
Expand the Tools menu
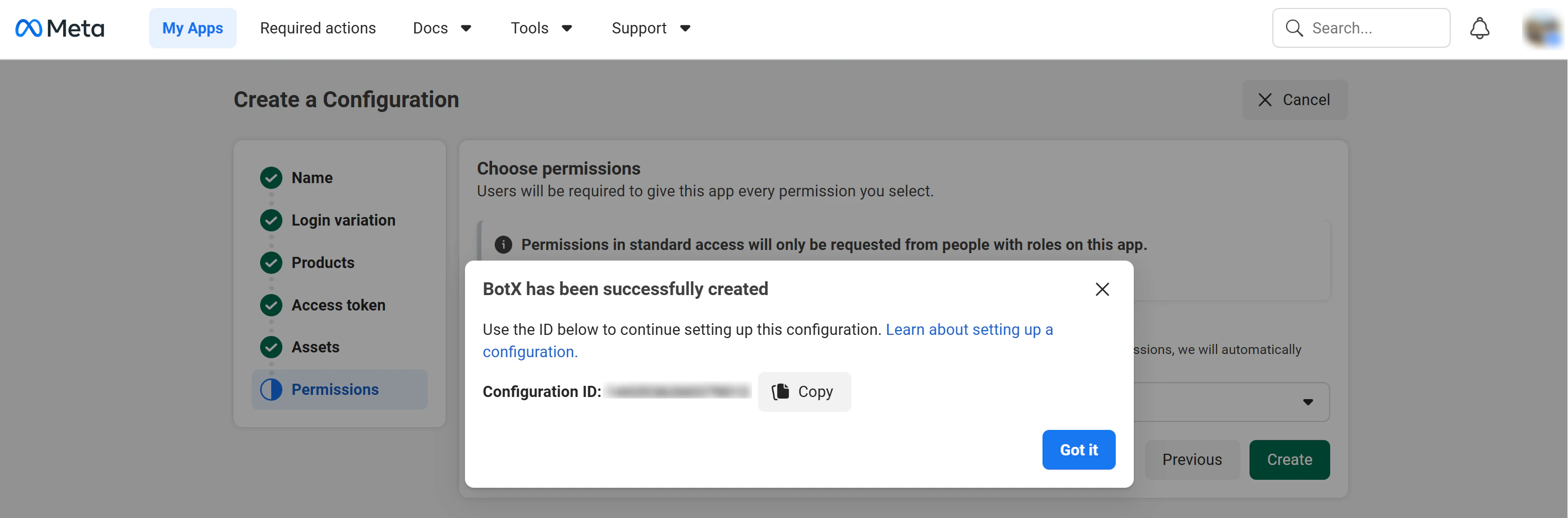pyautogui.click(x=542, y=28)
